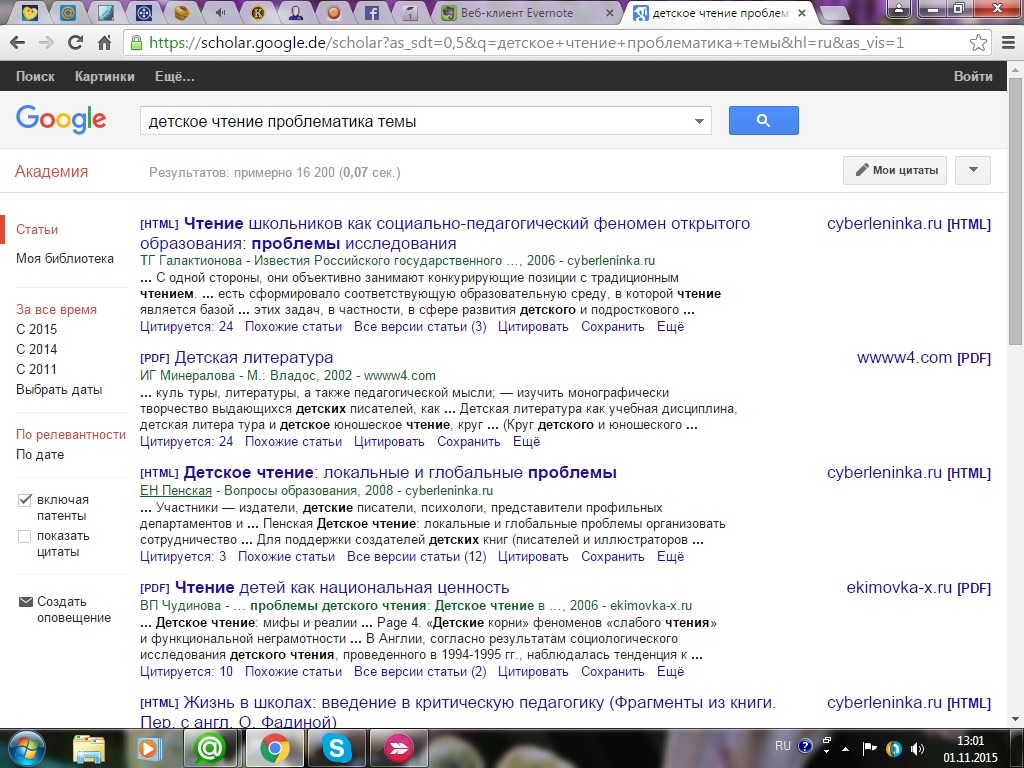The image size is (1024, 768).
Task: Filter results С 2014
Action: click(37, 349)
